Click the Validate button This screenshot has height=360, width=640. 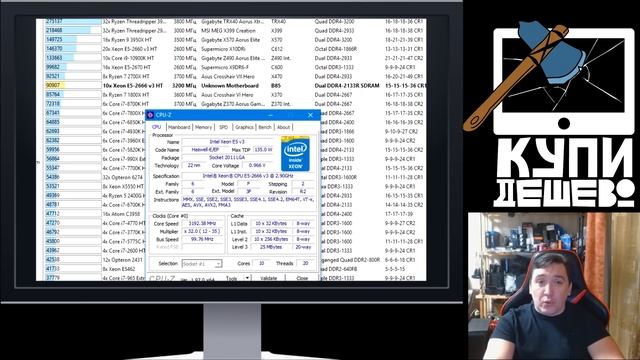click(x=269, y=278)
